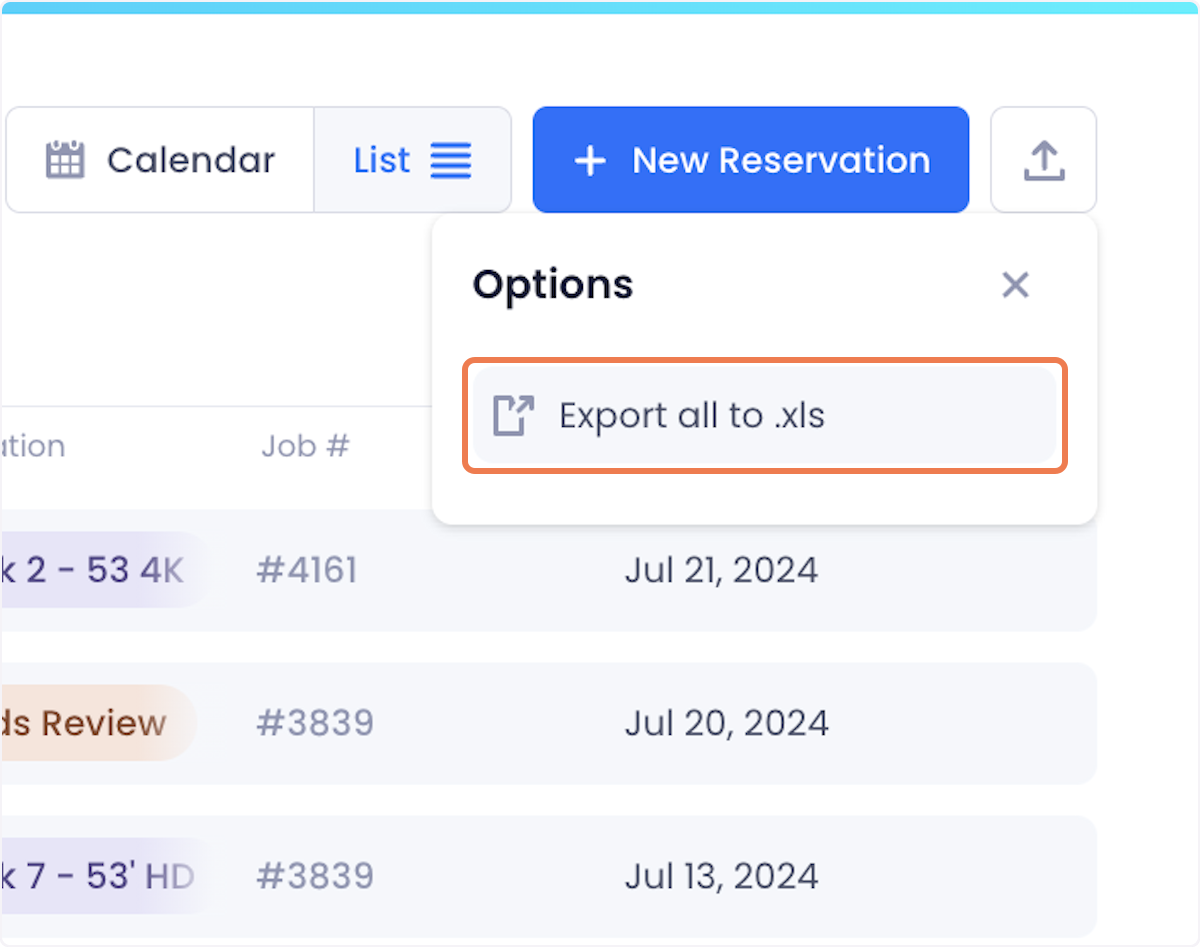Screen dimensions: 1200x947
Task: Click the Options popup title
Action: 553,285
